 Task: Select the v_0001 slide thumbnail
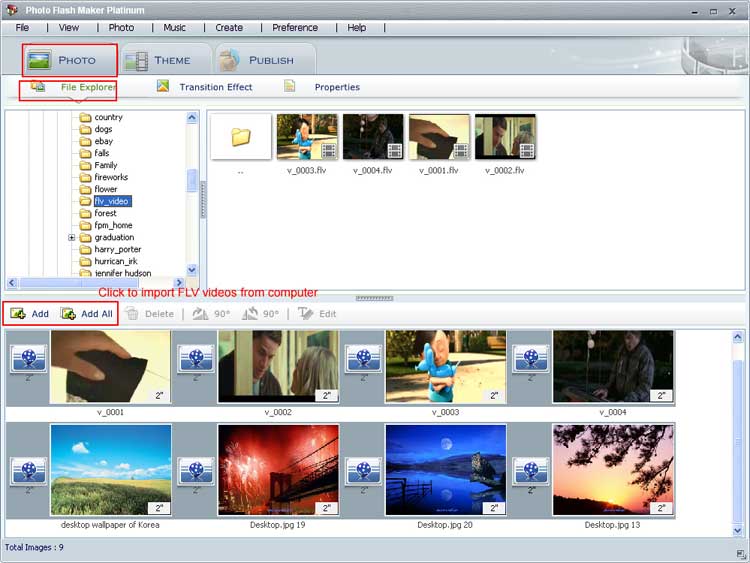110,367
